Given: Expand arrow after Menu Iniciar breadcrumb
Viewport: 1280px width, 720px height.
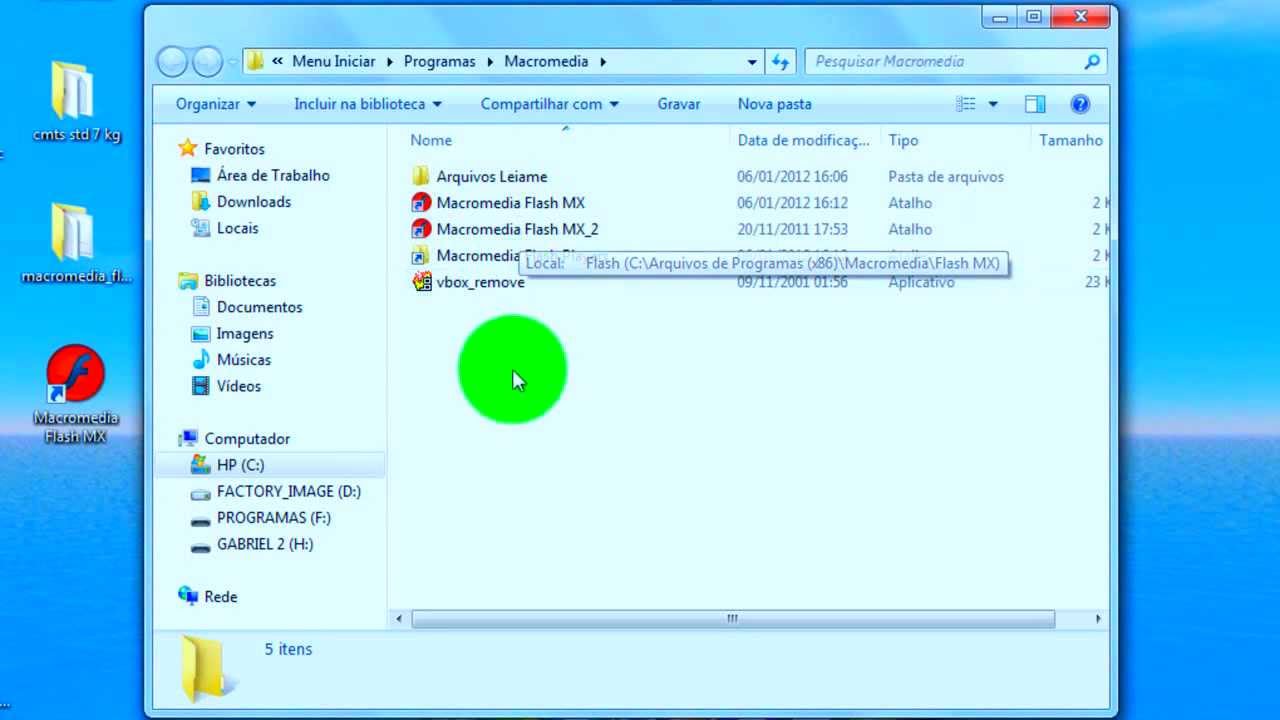Looking at the screenshot, I should (390, 62).
